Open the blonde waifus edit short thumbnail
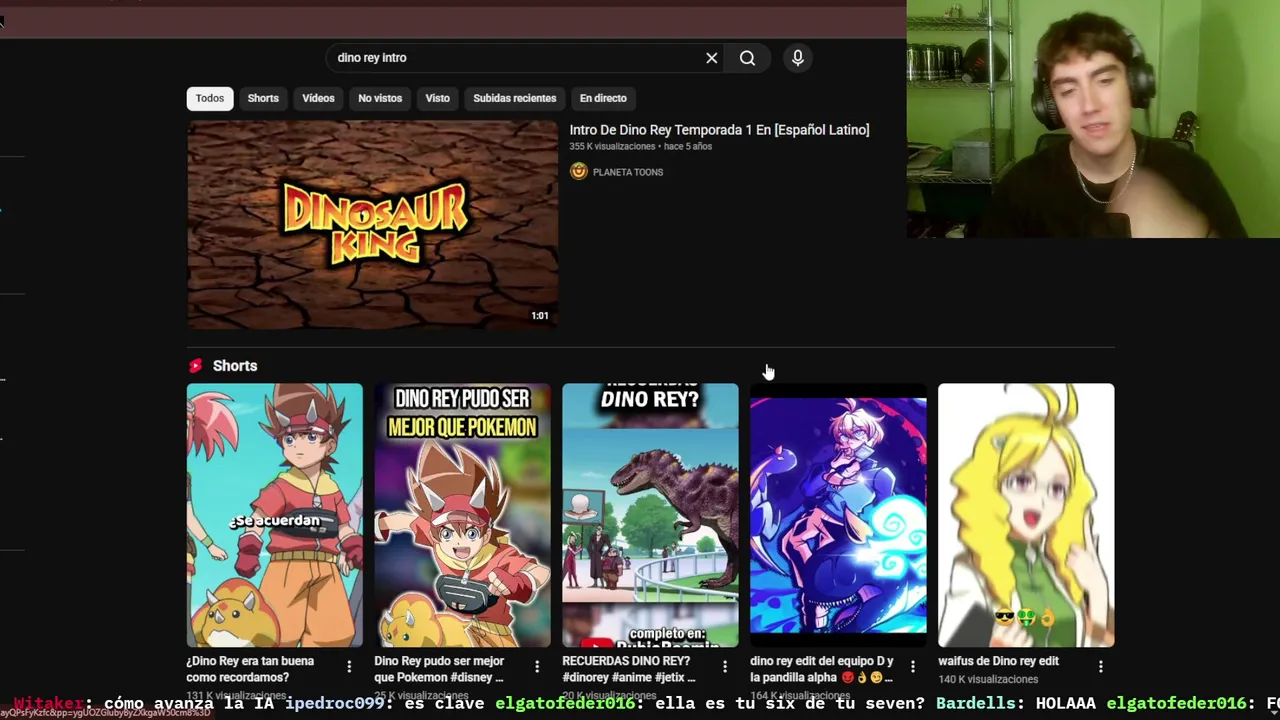The height and width of the screenshot is (720, 1280). pyautogui.click(x=1026, y=515)
